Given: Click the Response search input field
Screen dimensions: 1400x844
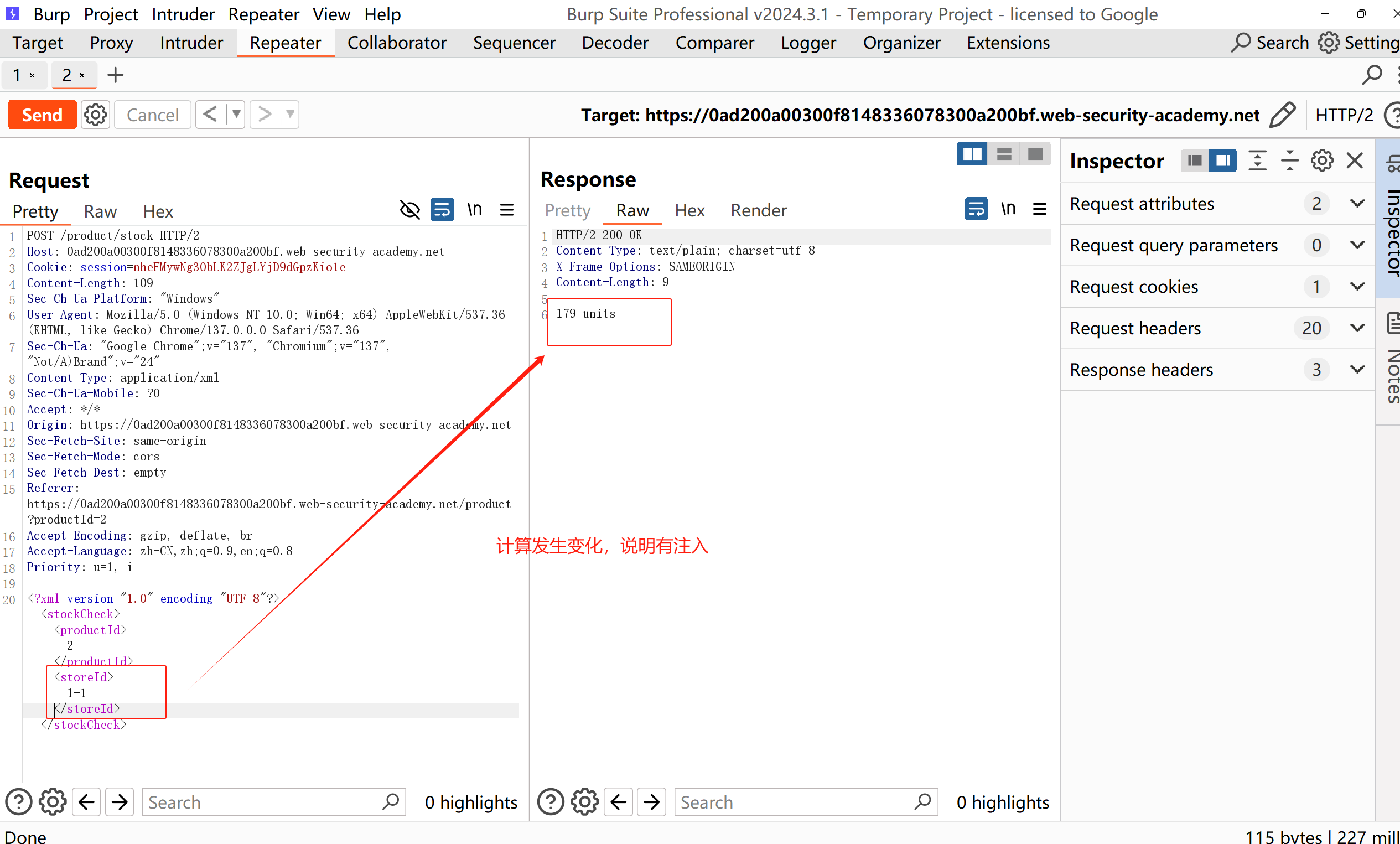Looking at the screenshot, I should [796, 802].
